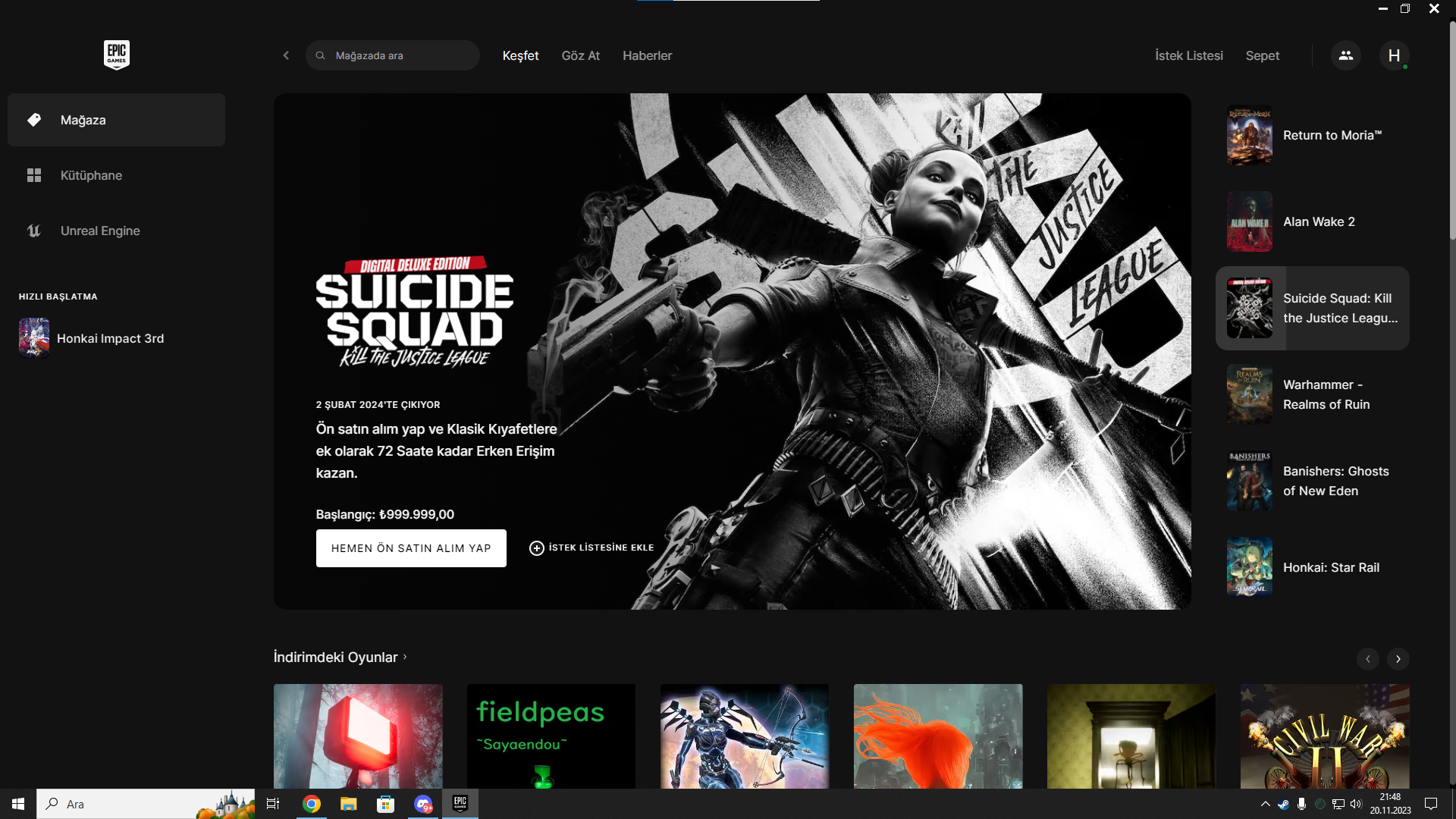
Task: Show next discounted games arrow
Action: 1398,658
